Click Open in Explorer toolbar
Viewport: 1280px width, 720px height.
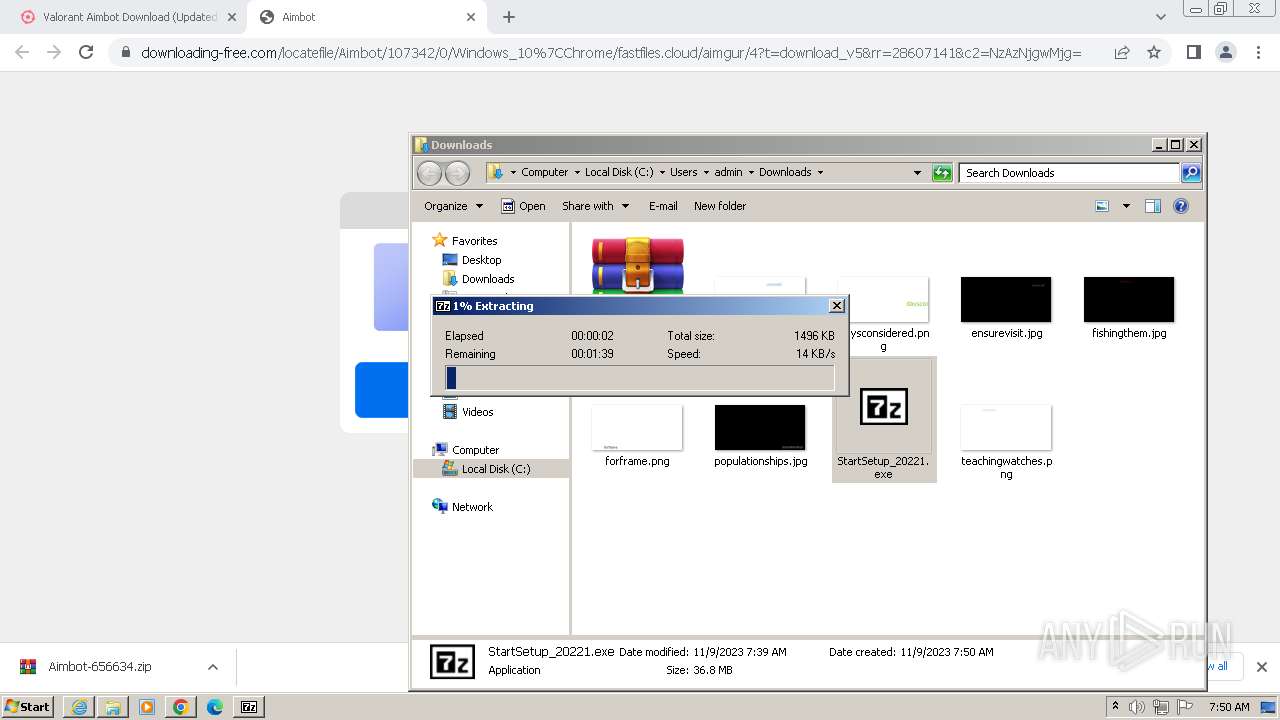[x=523, y=206]
